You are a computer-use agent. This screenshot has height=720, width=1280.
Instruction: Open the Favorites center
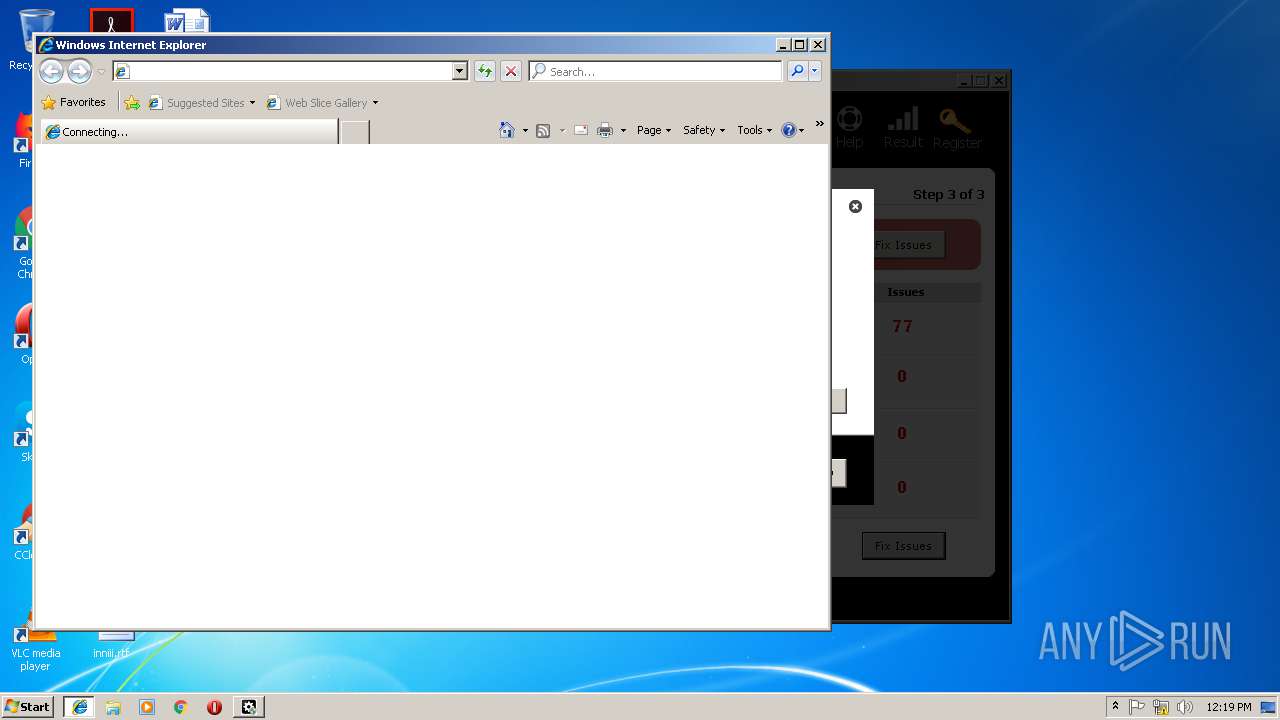(73, 102)
